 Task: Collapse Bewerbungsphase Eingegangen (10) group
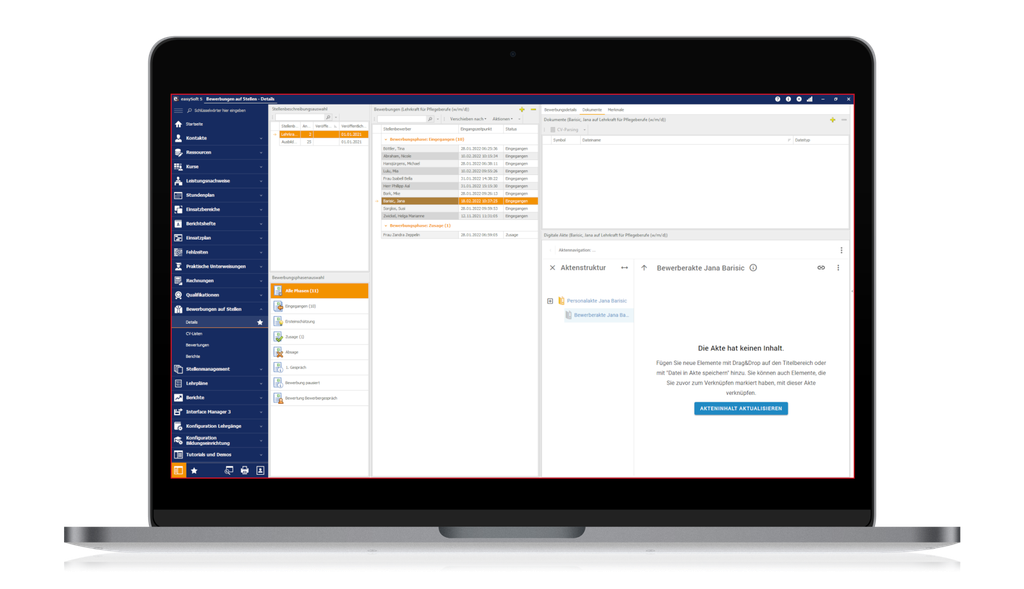point(386,140)
